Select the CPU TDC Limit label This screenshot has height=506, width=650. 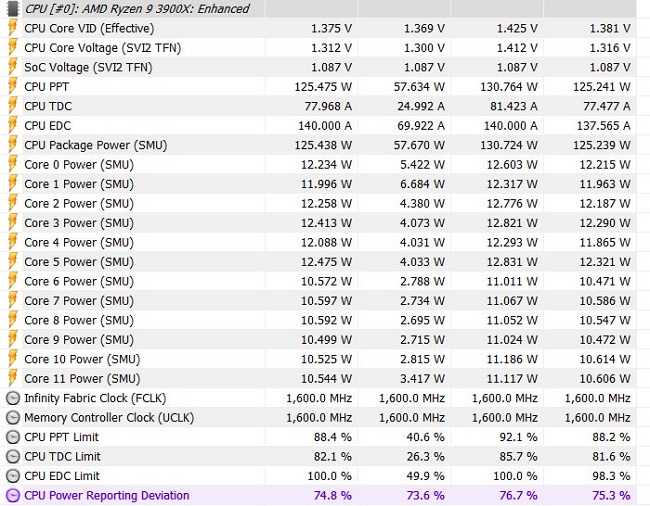point(62,457)
